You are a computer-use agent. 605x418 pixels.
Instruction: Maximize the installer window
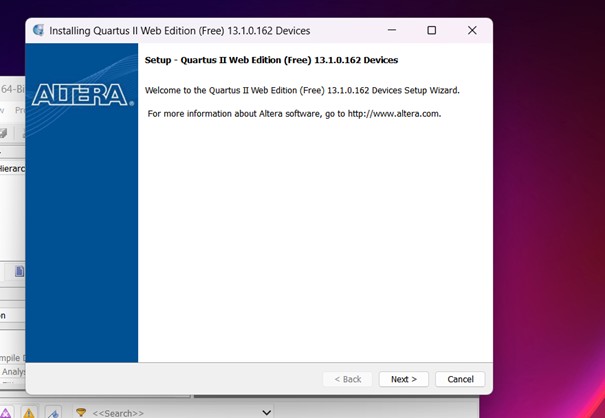(431, 31)
